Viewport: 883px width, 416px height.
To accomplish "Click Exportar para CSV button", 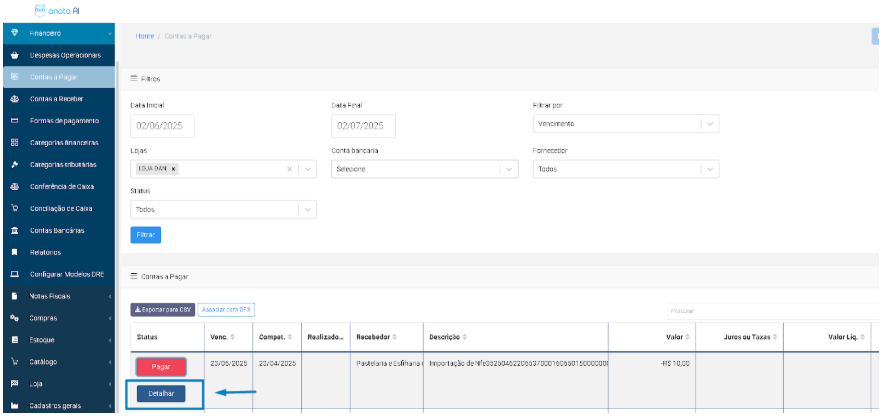I will 163,310.
